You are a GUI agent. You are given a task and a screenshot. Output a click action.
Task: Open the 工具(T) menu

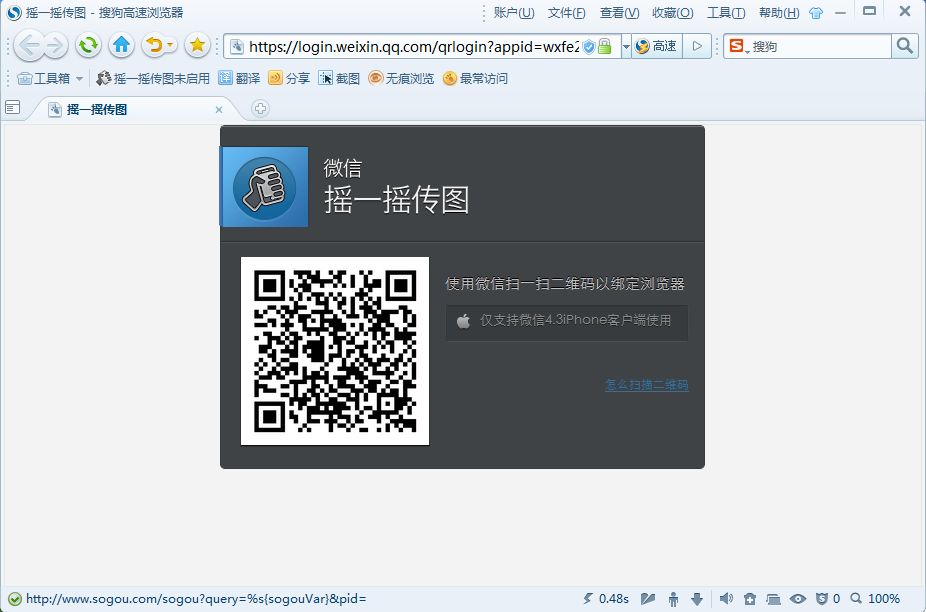pyautogui.click(x=726, y=13)
